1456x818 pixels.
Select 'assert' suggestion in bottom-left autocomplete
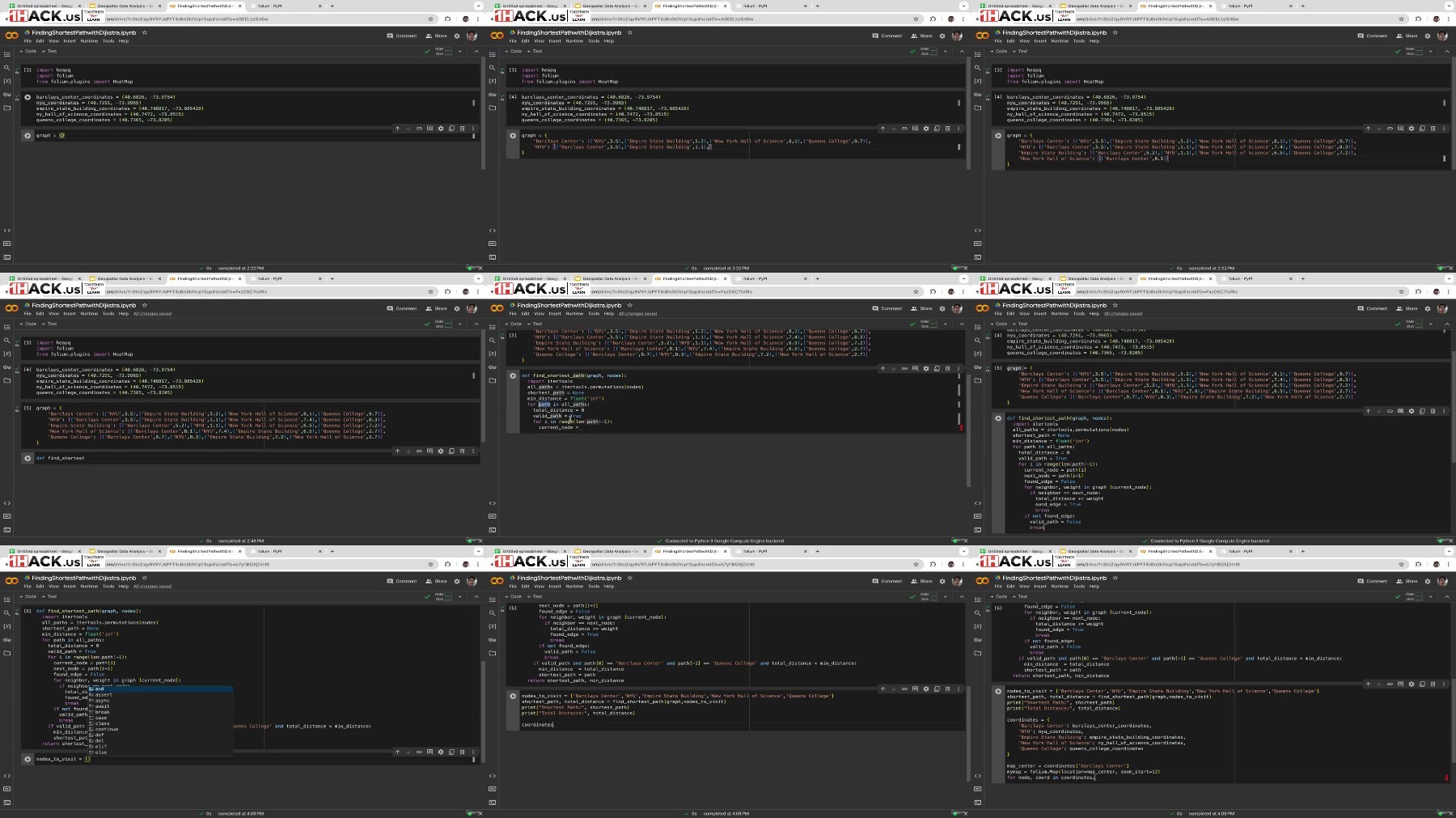point(104,695)
